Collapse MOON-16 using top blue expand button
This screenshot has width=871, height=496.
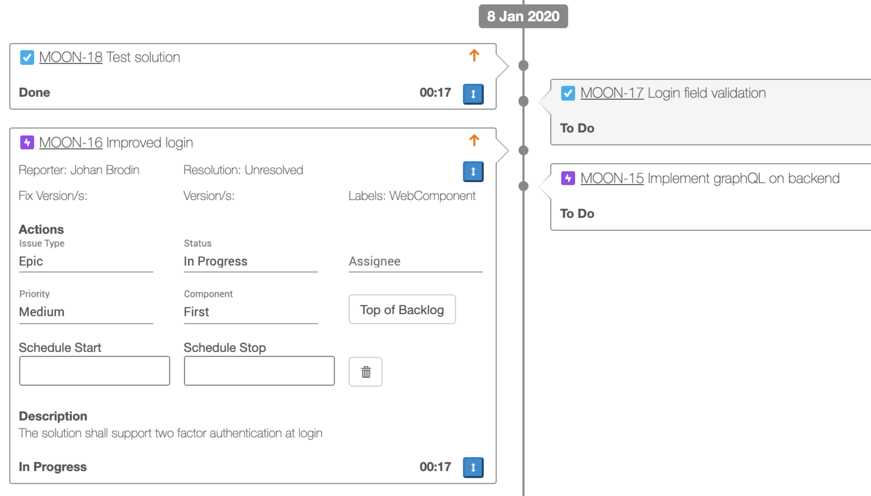(473, 171)
